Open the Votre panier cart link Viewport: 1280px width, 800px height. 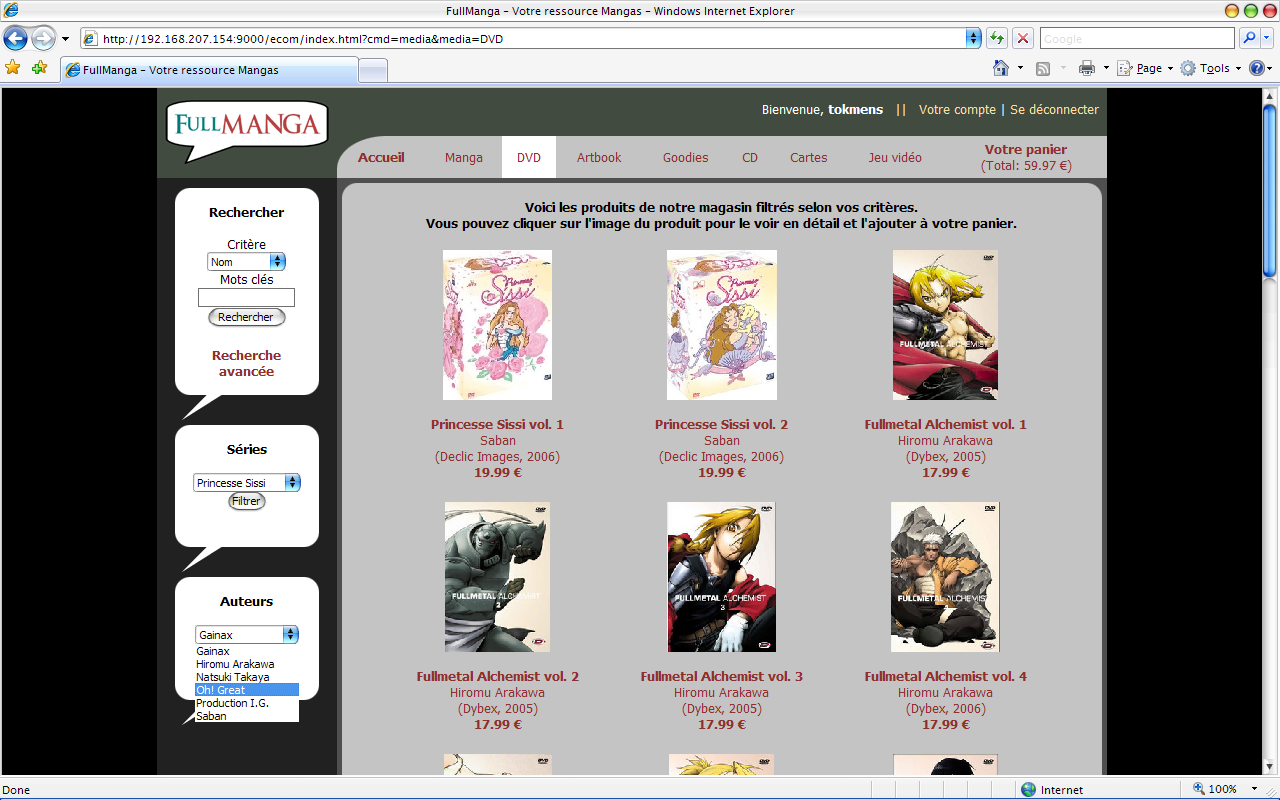click(1026, 150)
